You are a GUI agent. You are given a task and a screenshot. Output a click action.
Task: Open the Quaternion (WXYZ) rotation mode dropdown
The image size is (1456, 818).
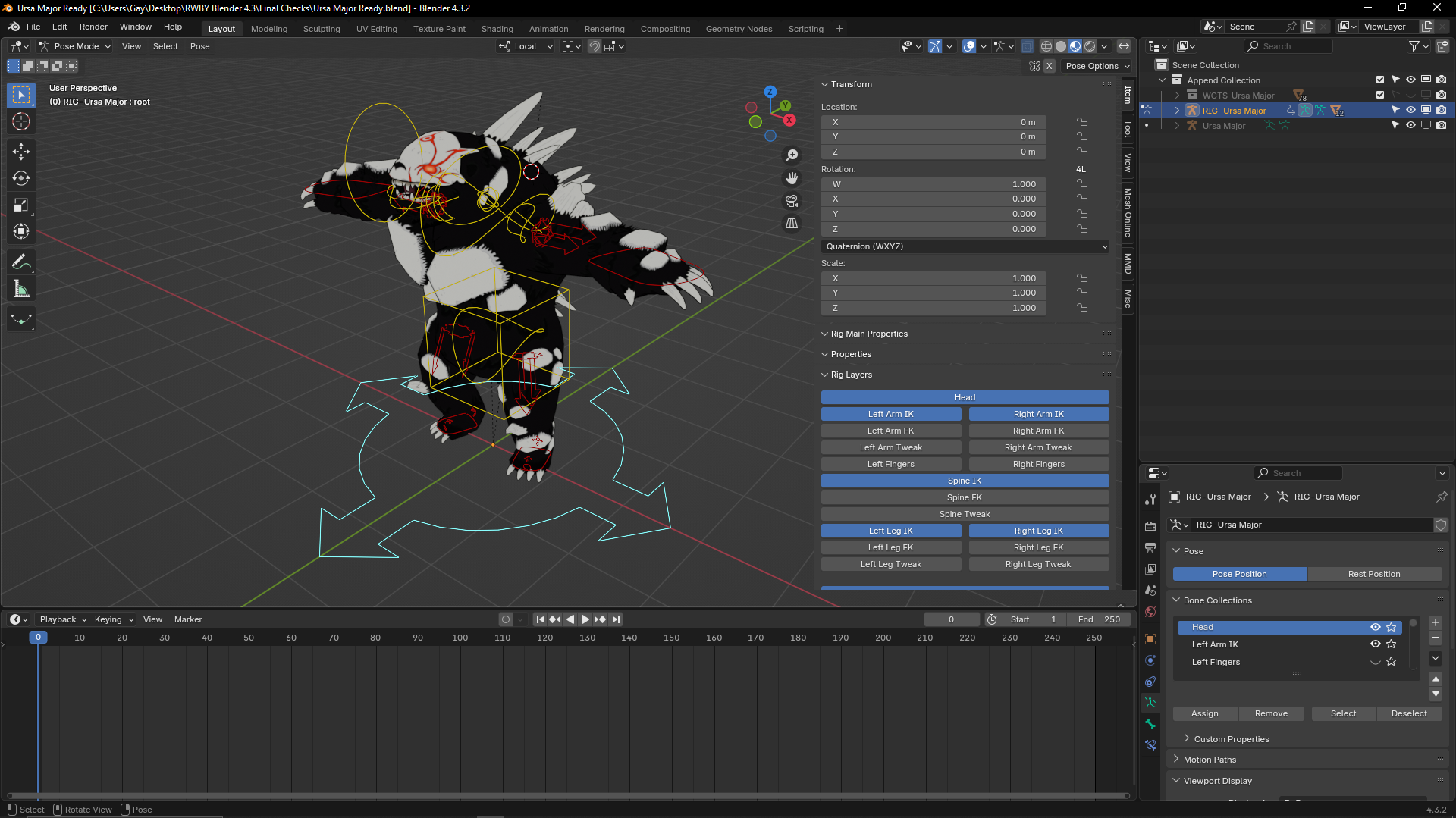[965, 246]
